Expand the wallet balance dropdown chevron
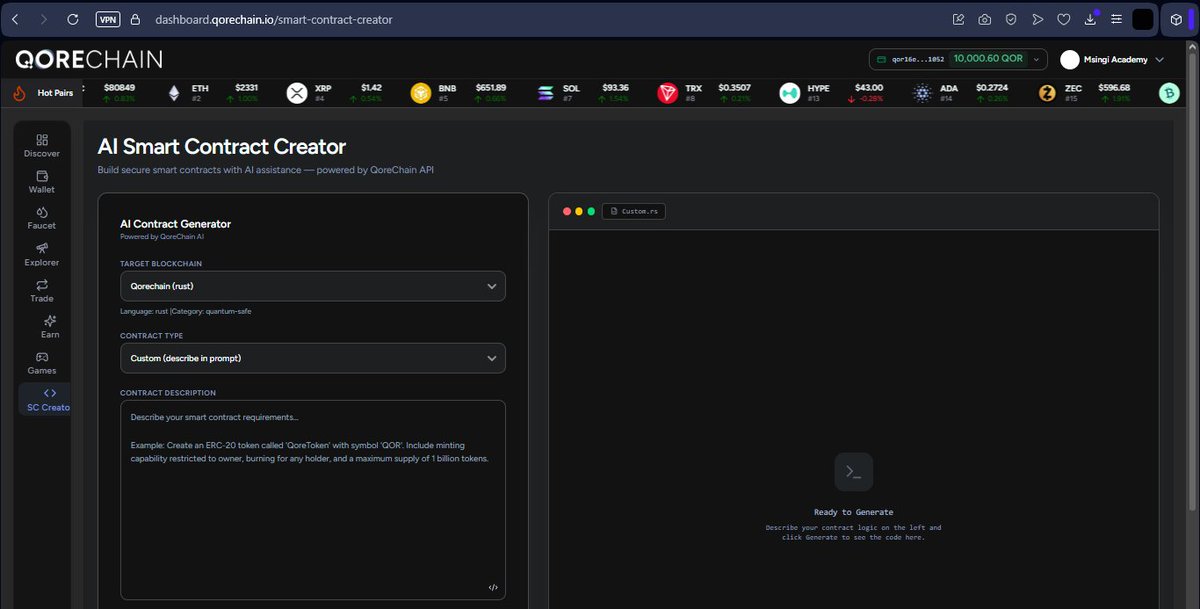 tap(1036, 60)
